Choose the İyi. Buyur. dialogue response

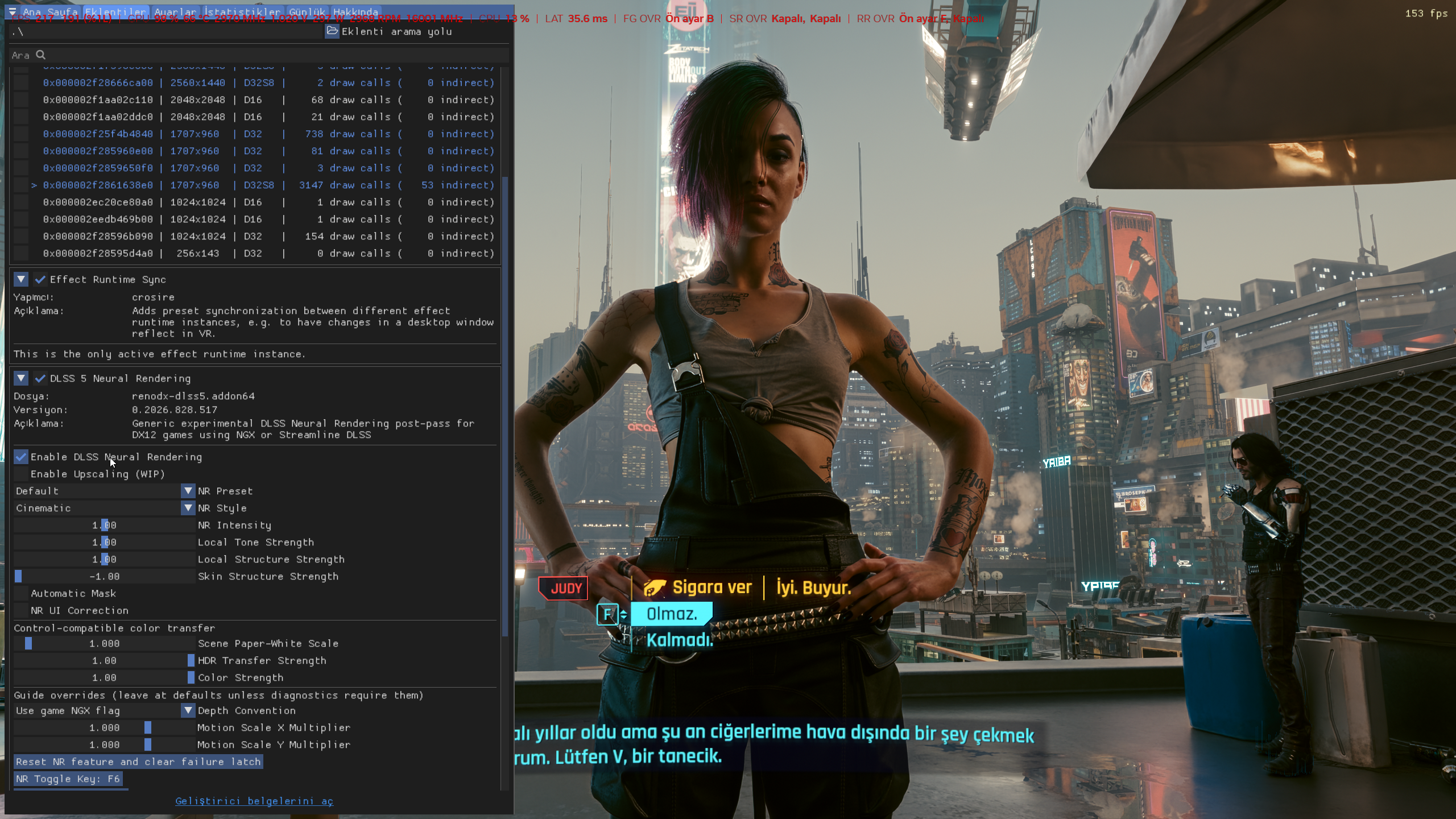tap(814, 588)
